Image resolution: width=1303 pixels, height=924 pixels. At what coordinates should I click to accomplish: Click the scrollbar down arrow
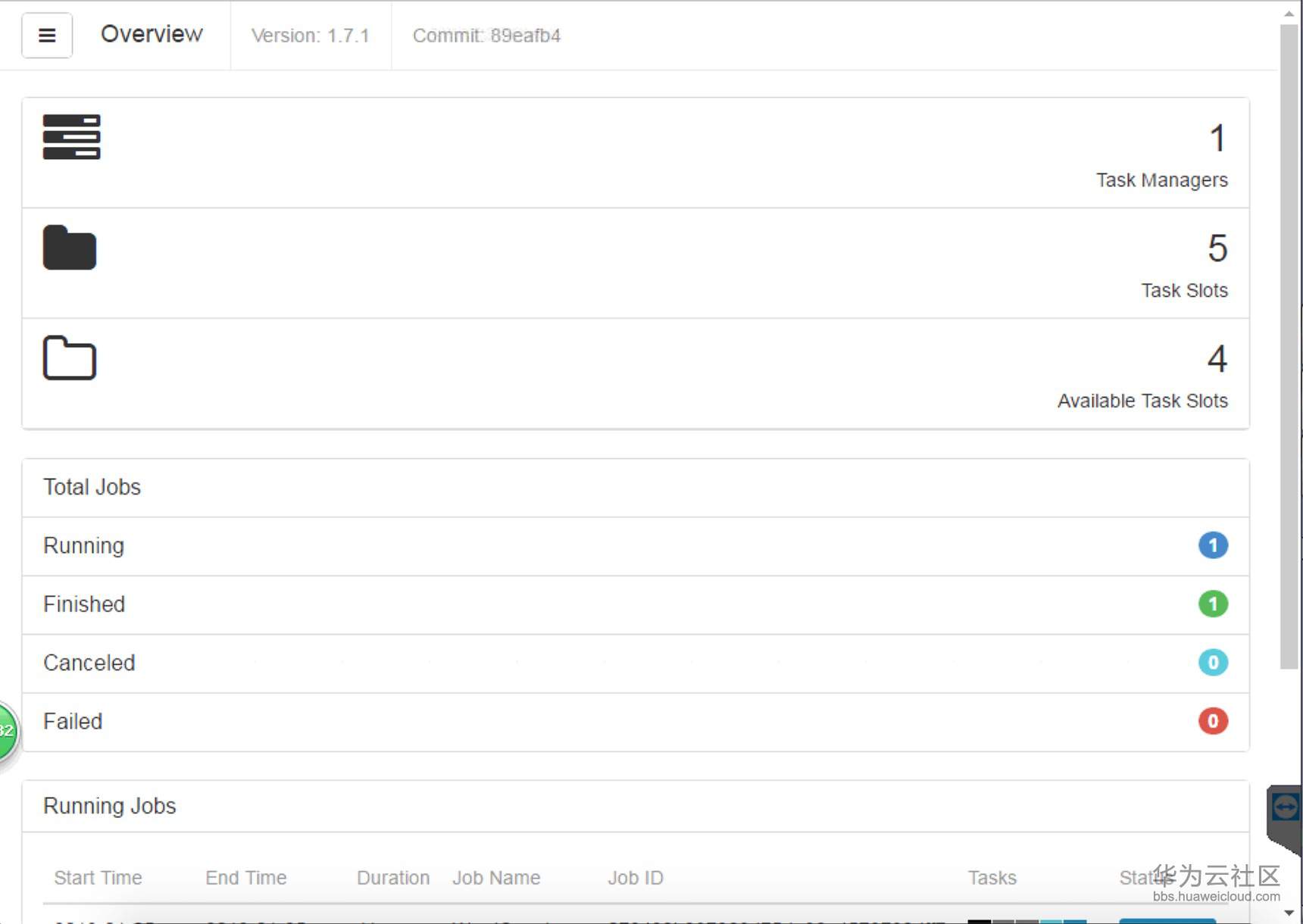pos(1289,913)
